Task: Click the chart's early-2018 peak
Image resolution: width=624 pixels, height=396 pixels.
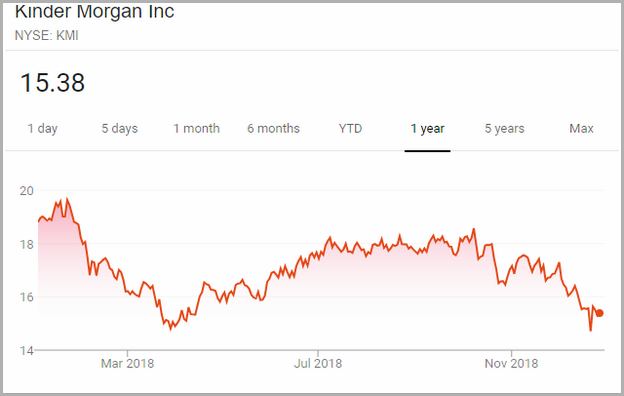Action: click(67, 199)
